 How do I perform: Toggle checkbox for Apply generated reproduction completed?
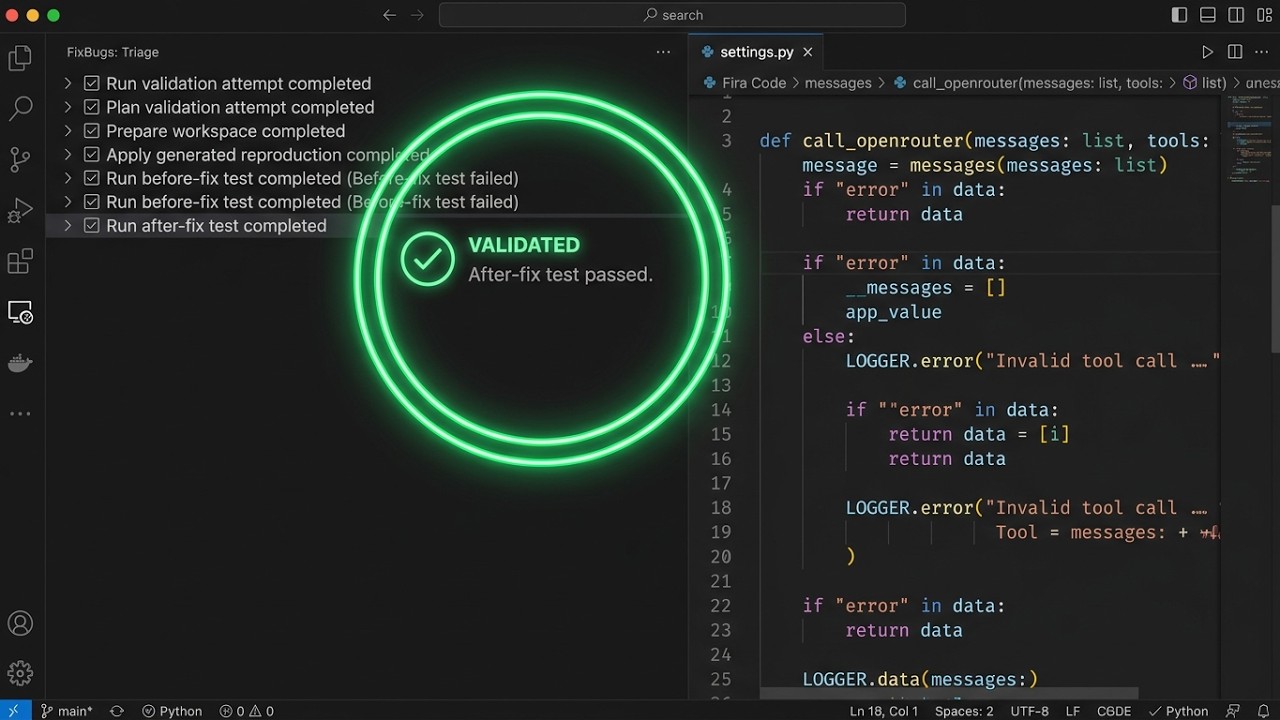92,155
